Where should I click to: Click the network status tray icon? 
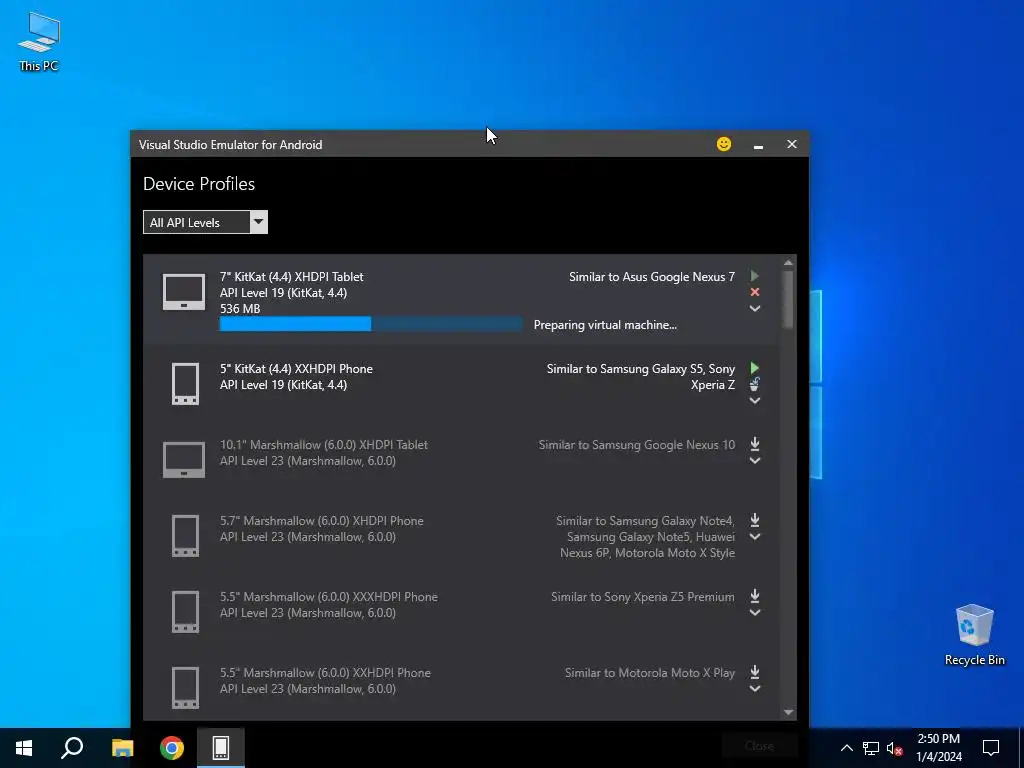[871, 748]
